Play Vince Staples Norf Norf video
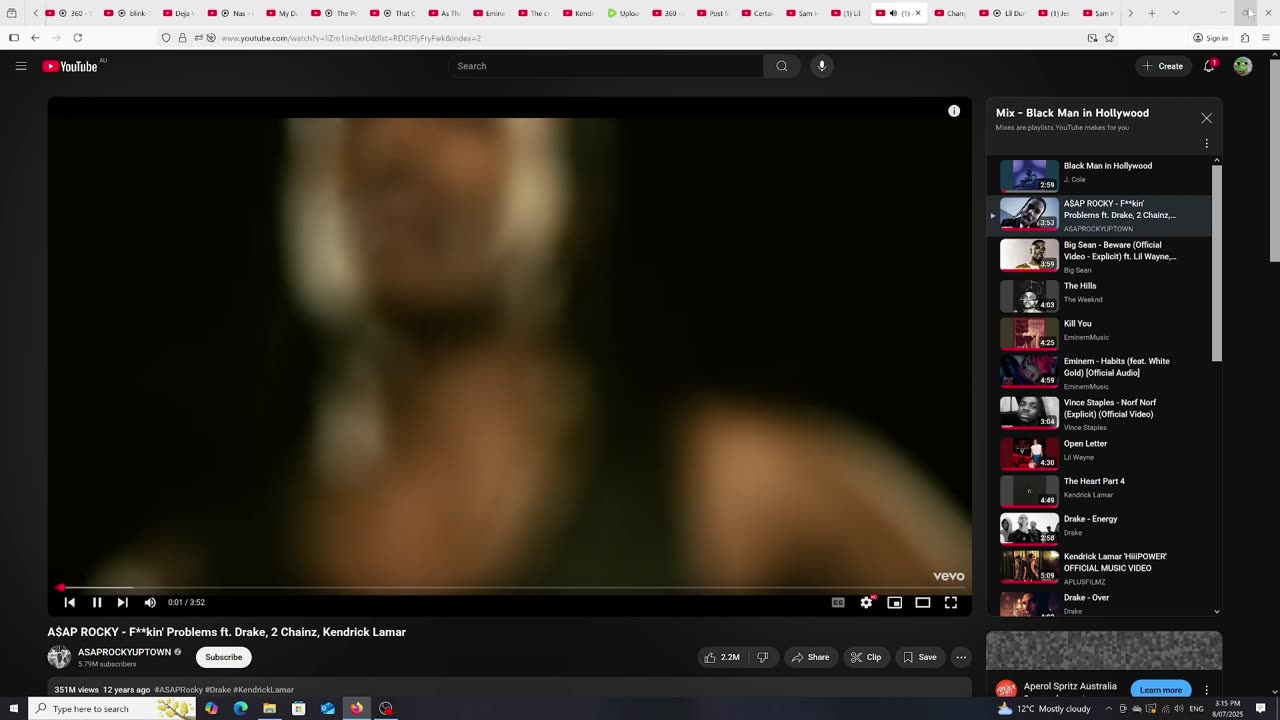The height and width of the screenshot is (720, 1280). pyautogui.click(x=1098, y=413)
